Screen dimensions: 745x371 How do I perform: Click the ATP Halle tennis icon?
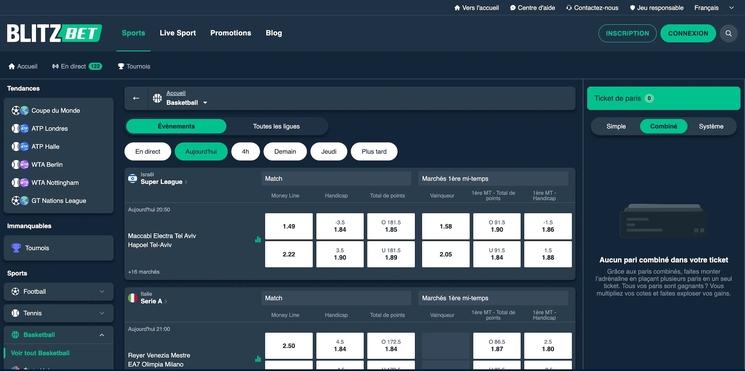[16, 147]
